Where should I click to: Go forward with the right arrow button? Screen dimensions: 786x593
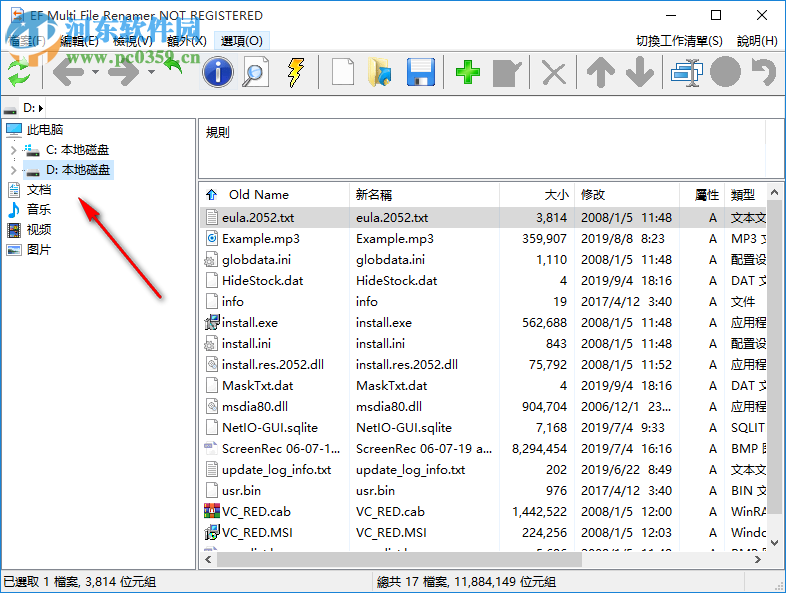(124, 73)
